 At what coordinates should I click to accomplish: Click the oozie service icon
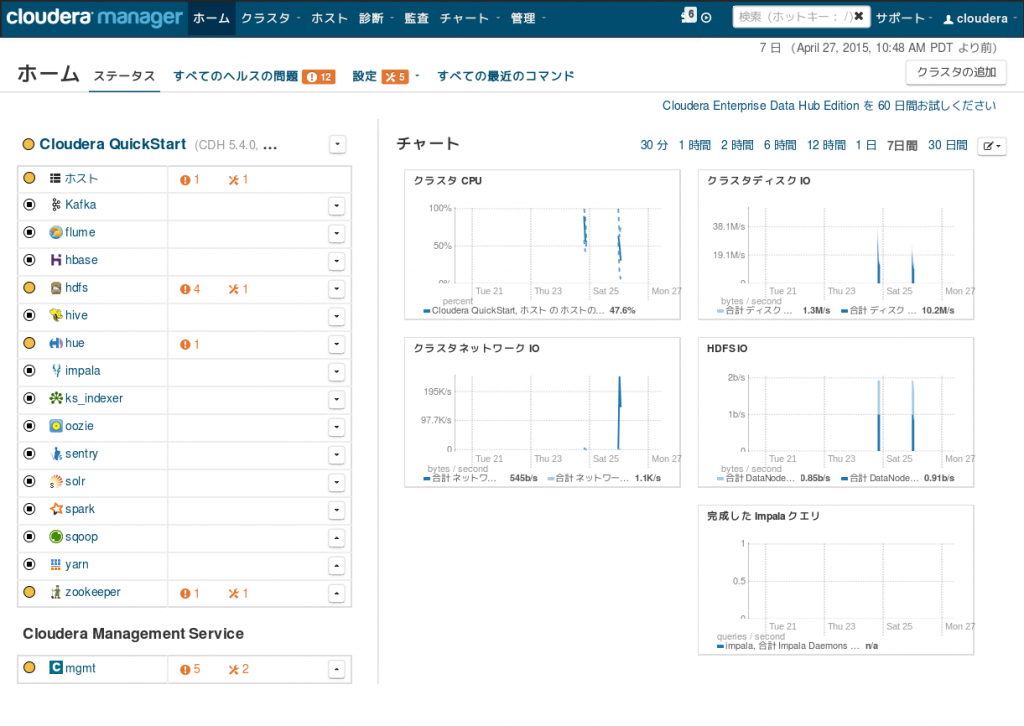click(56, 426)
